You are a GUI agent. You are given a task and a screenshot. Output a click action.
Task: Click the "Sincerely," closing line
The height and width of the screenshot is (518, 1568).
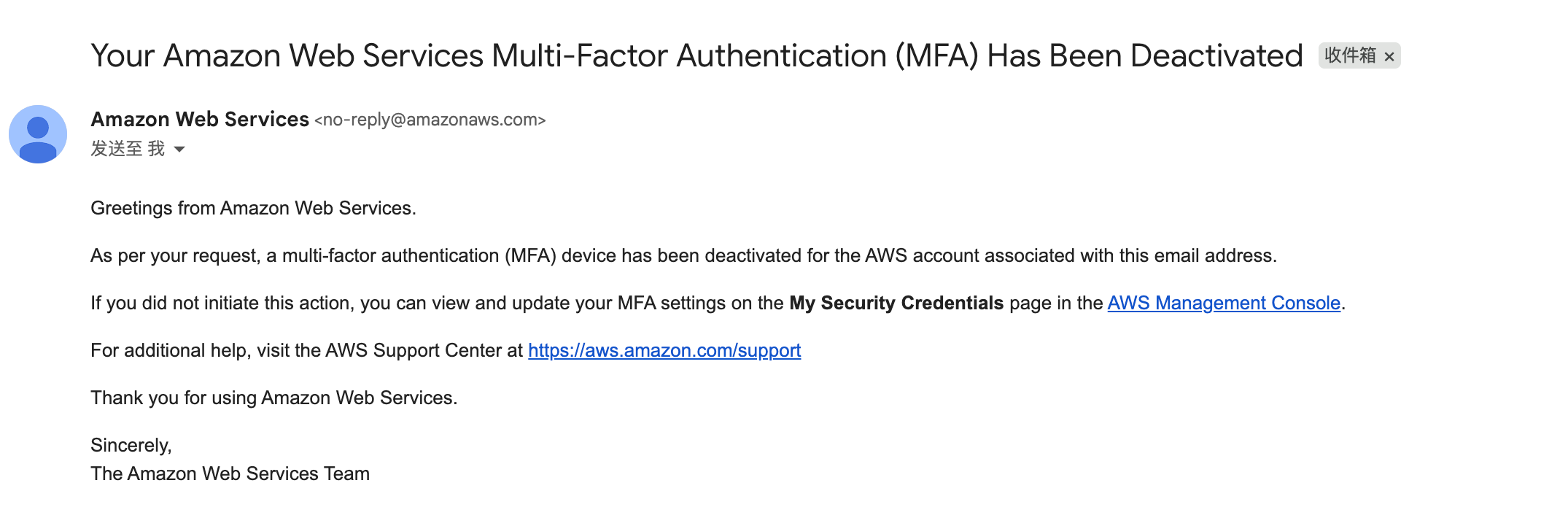click(x=131, y=446)
